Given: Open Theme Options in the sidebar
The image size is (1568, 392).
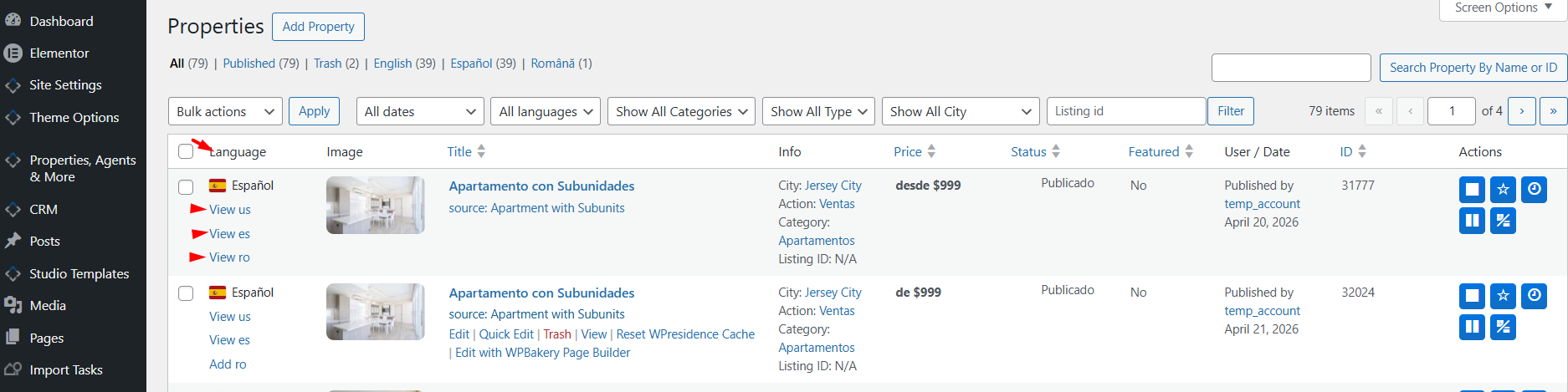Looking at the screenshot, I should tap(74, 118).
